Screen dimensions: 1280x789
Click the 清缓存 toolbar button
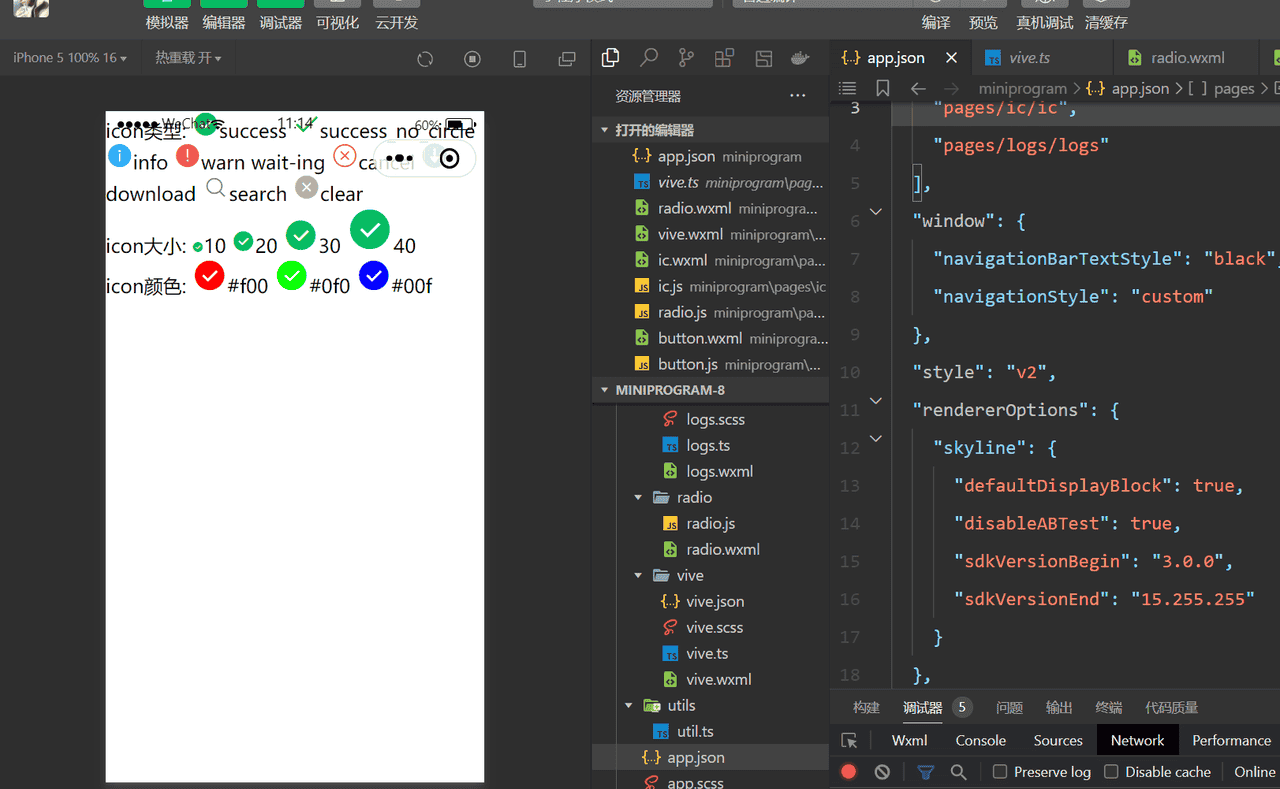1106,22
